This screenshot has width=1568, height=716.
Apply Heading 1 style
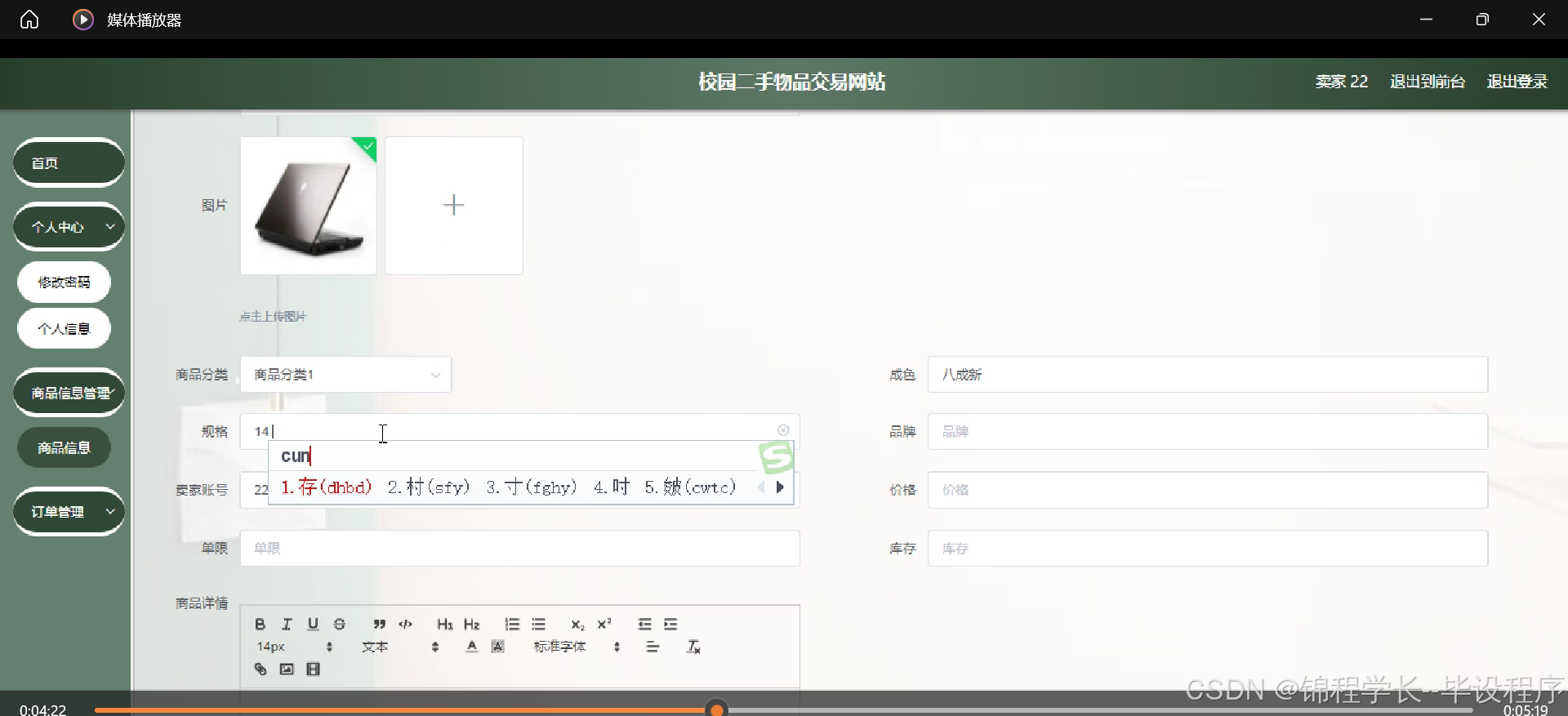(445, 625)
